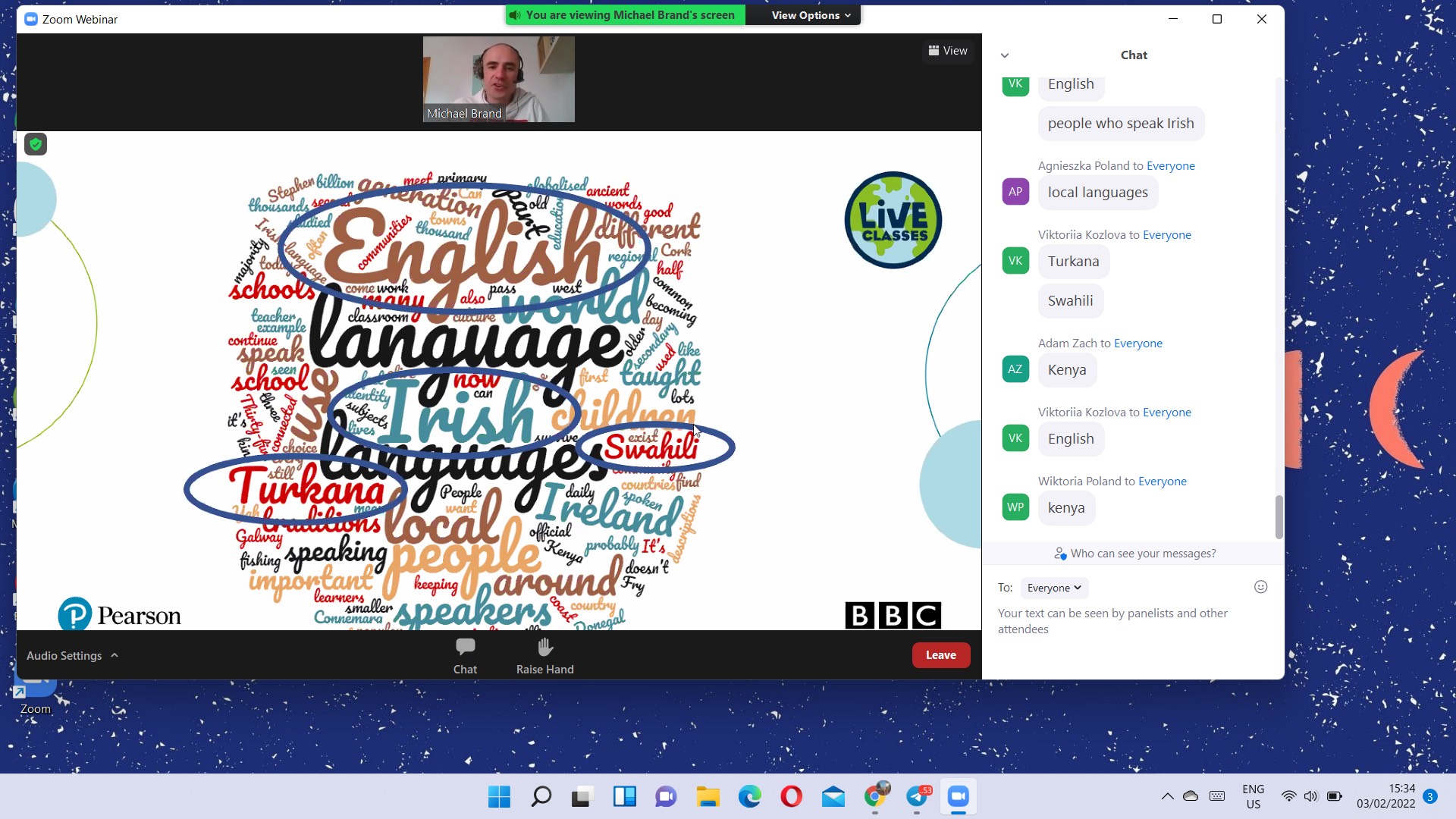Open the Everyone recipient dropdown
Screen dimensions: 1456x819
click(x=1053, y=588)
